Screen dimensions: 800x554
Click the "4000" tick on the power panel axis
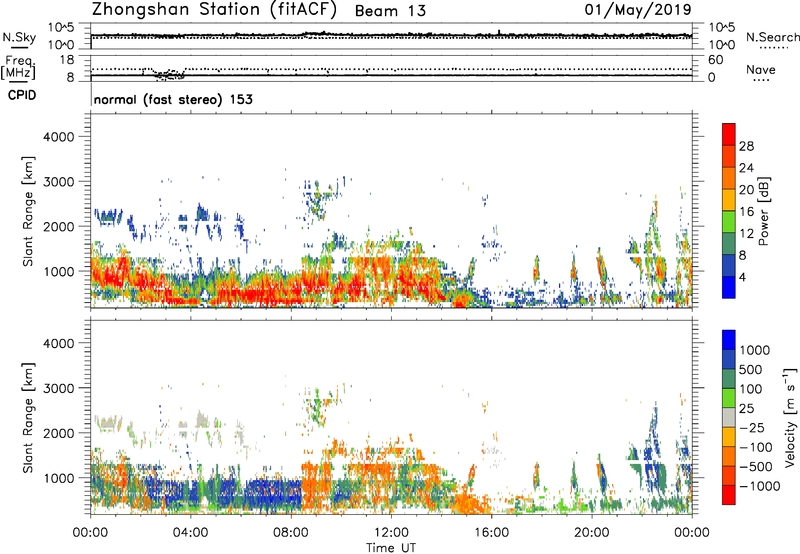coord(58,137)
